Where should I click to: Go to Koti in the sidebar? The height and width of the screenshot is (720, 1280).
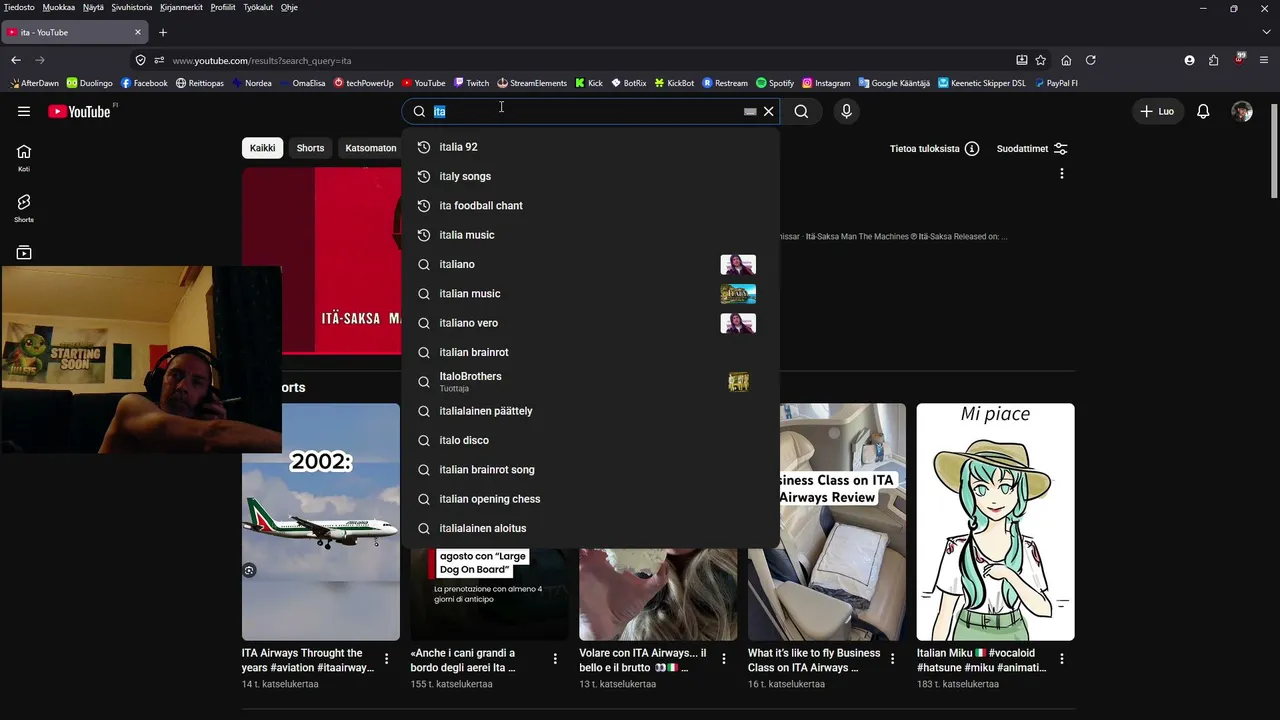click(24, 157)
